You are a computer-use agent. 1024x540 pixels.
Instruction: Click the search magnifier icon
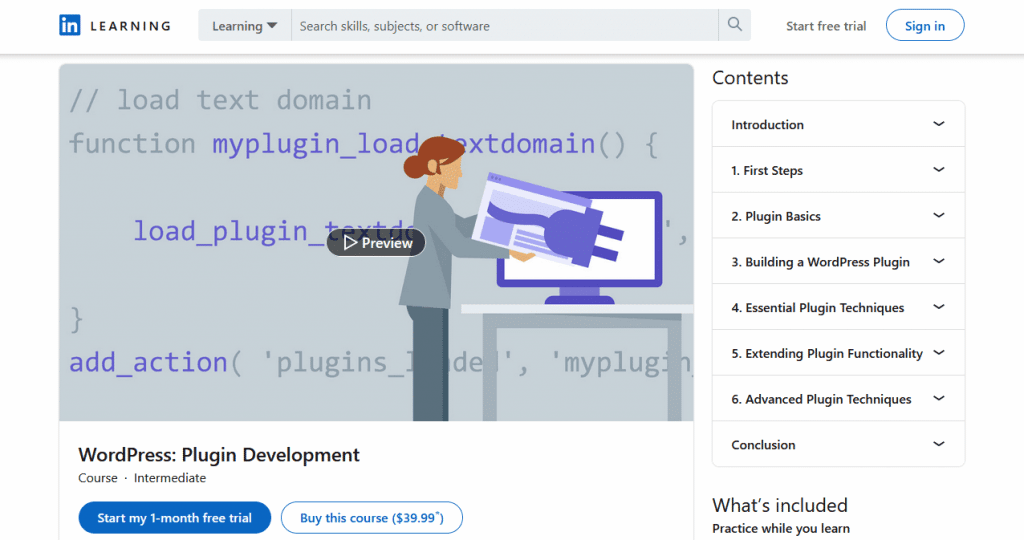735,25
